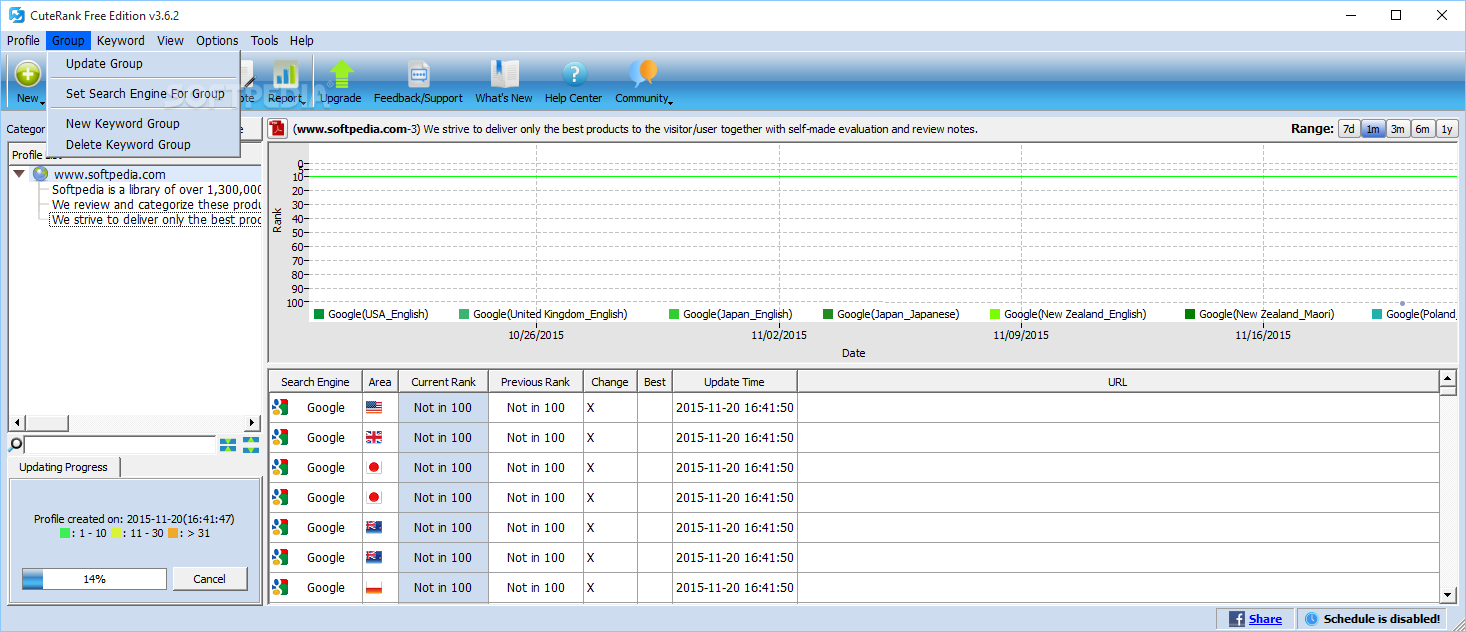Image resolution: width=1466 pixels, height=632 pixels.
Task: Toggle Google(USA_English) legend entry
Action: tap(371, 314)
